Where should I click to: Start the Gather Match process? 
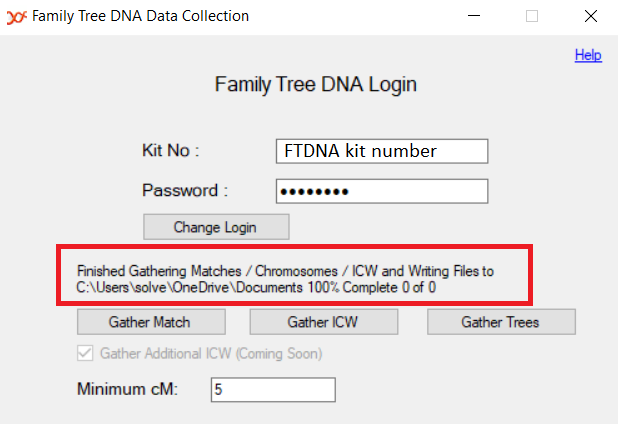click(x=151, y=322)
